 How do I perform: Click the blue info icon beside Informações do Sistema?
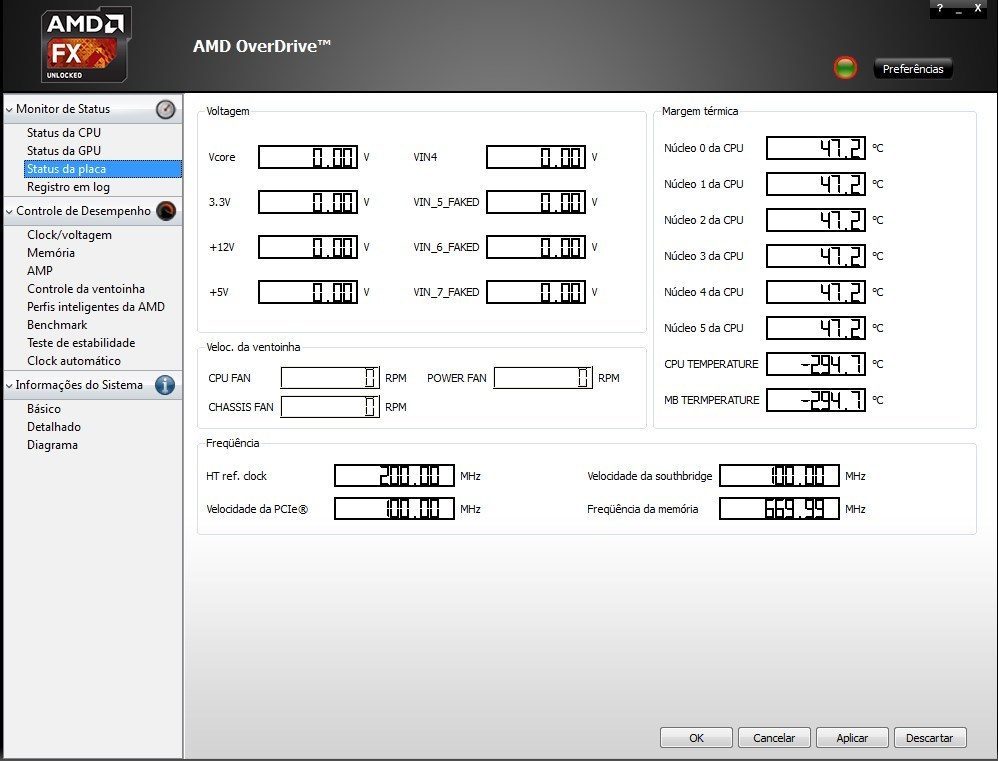coord(165,385)
